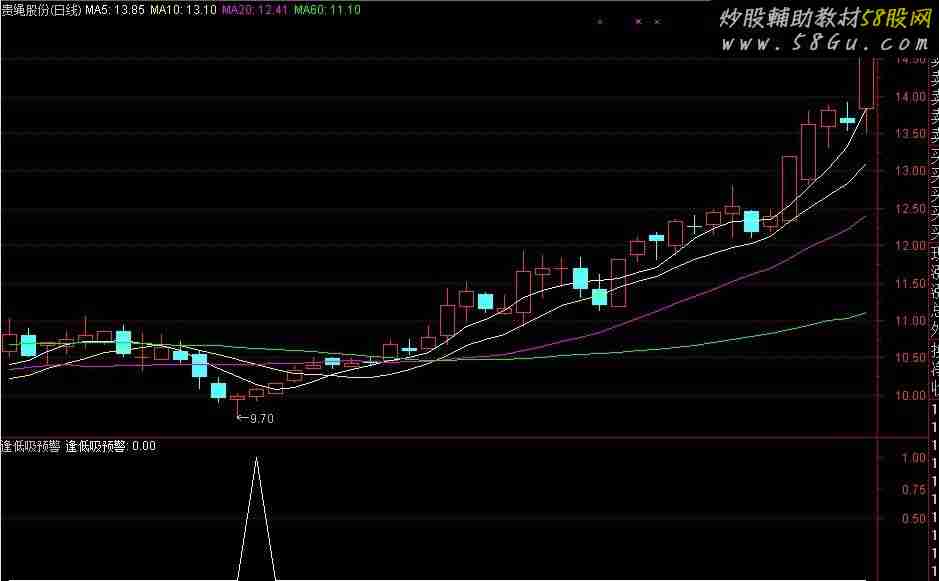Click the rightmost pink x marker at top
The height and width of the screenshot is (581, 939).
[657, 21]
